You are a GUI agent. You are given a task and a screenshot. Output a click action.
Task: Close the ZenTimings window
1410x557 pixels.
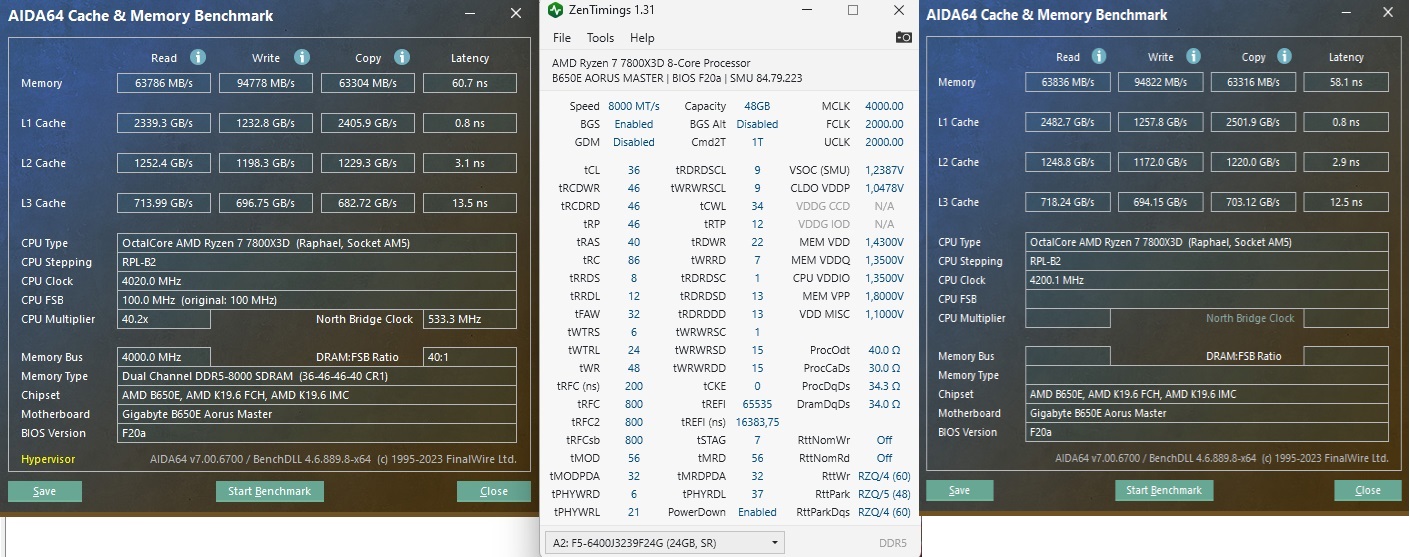[899, 10]
